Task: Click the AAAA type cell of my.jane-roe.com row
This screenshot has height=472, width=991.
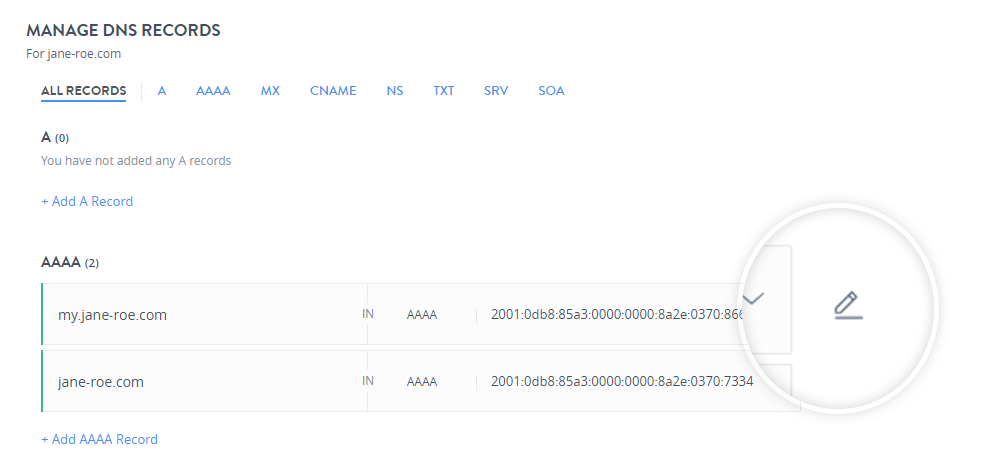Action: [x=421, y=315]
